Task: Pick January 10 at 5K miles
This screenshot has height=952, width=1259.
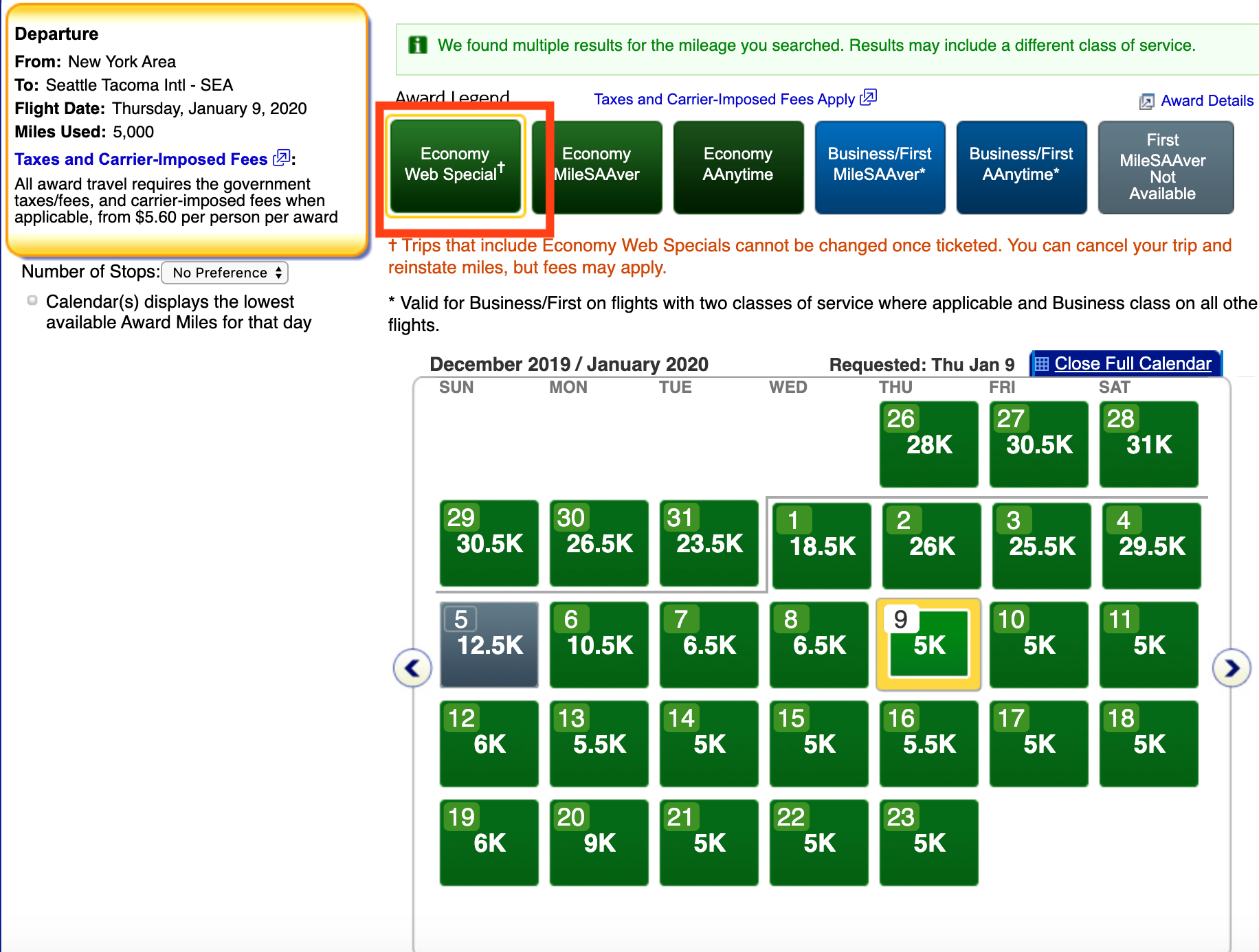Action: point(1038,645)
